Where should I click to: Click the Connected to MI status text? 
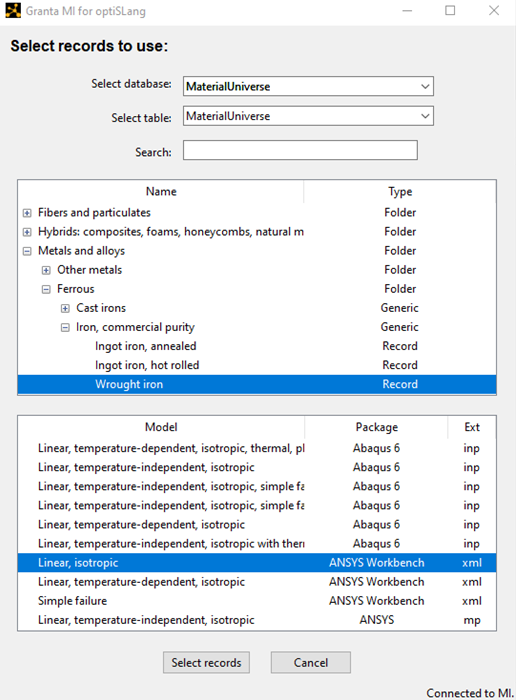pyautogui.click(x=470, y=693)
